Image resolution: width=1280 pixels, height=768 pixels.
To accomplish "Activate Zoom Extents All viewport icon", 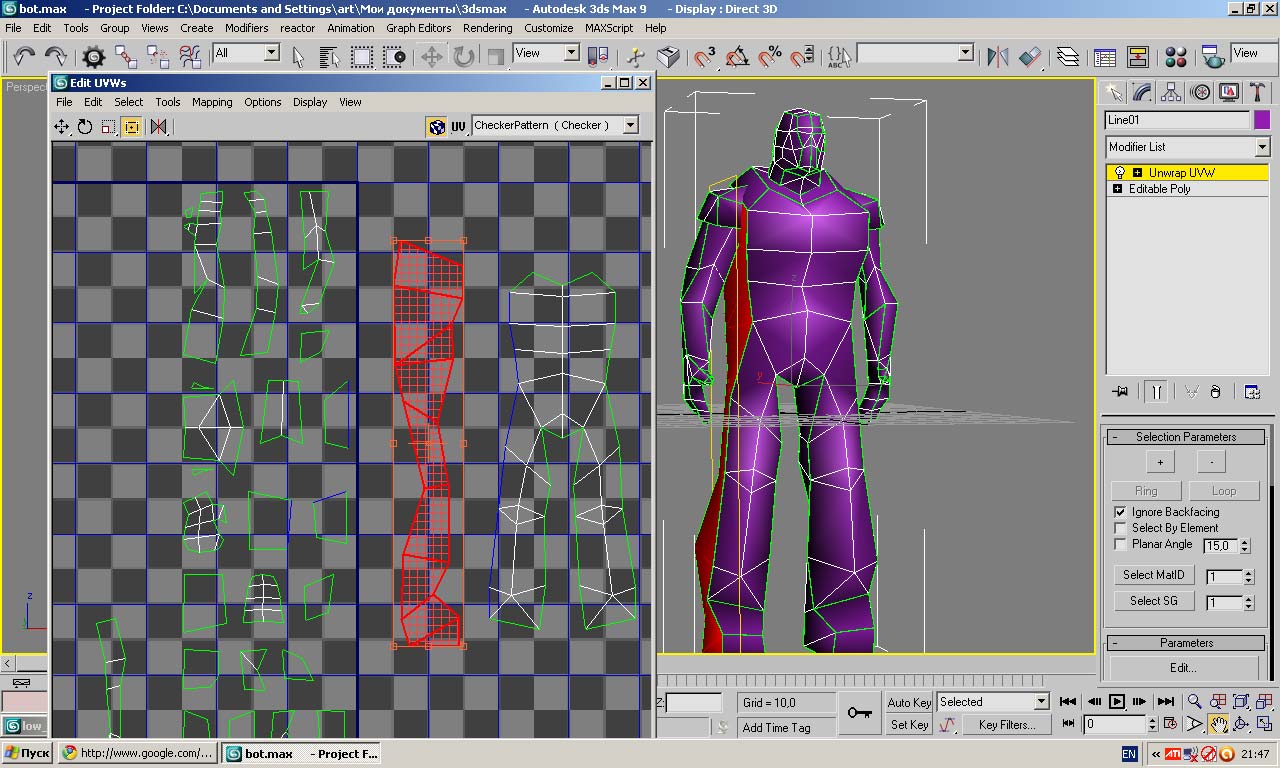I will coord(1264,702).
